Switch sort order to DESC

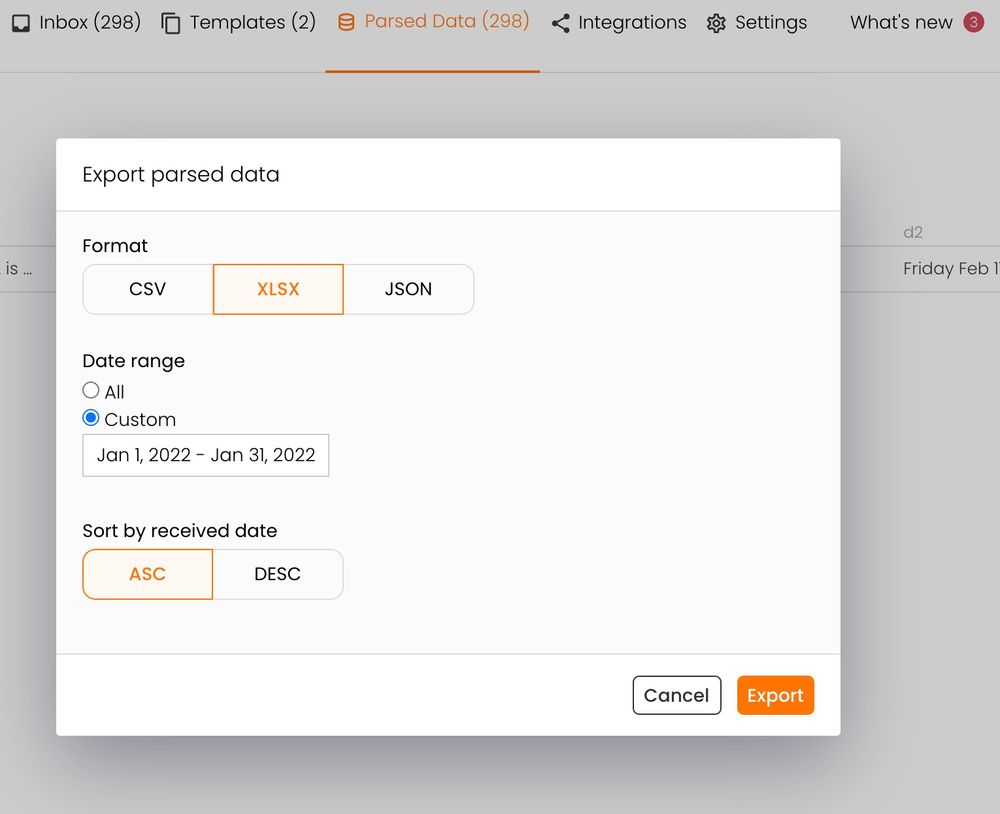click(x=277, y=574)
